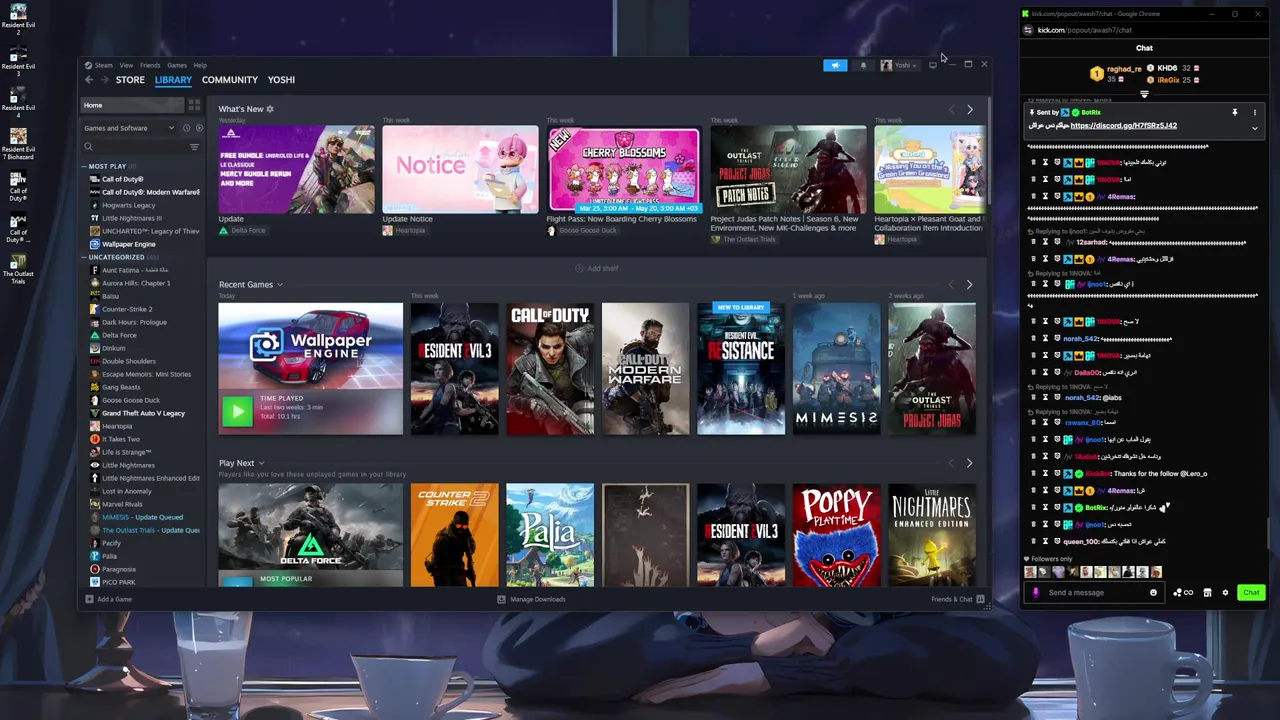Open the YOSHI profile tab
The image size is (1280, 720).
281,80
